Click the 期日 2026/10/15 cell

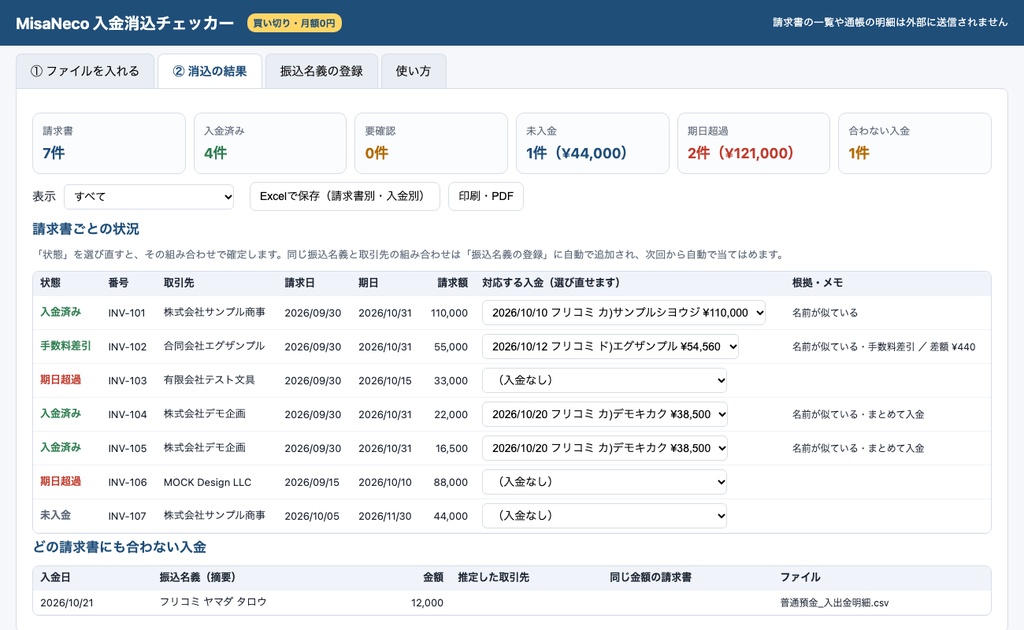click(x=385, y=381)
